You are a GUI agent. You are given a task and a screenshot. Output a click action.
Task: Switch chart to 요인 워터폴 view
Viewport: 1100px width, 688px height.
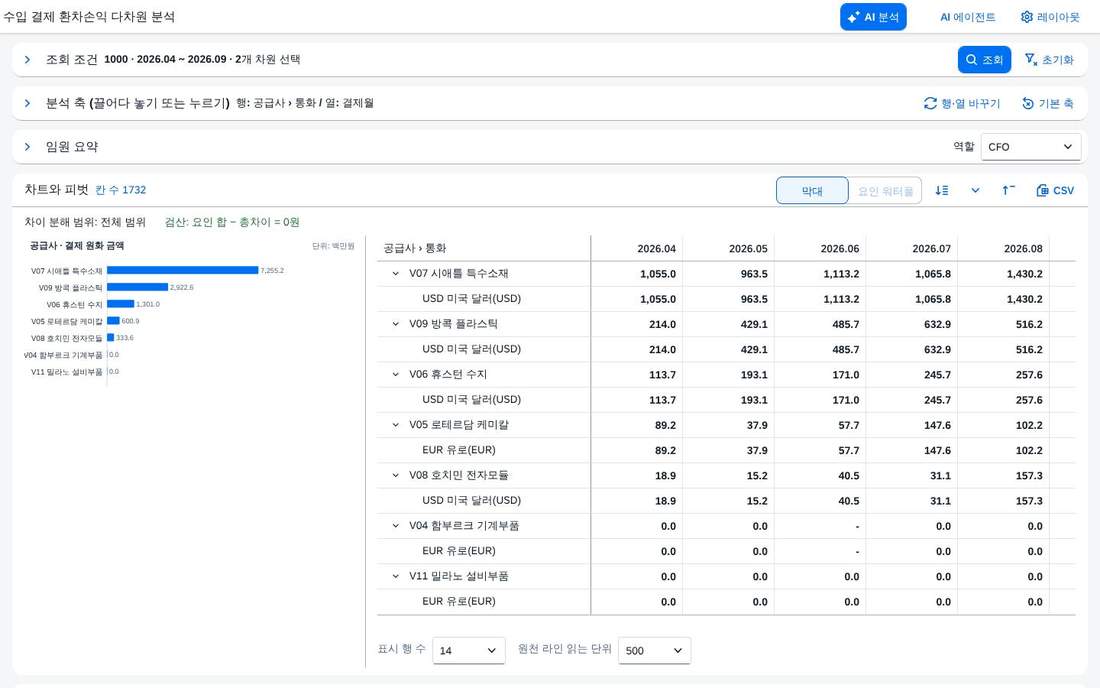[885, 191]
